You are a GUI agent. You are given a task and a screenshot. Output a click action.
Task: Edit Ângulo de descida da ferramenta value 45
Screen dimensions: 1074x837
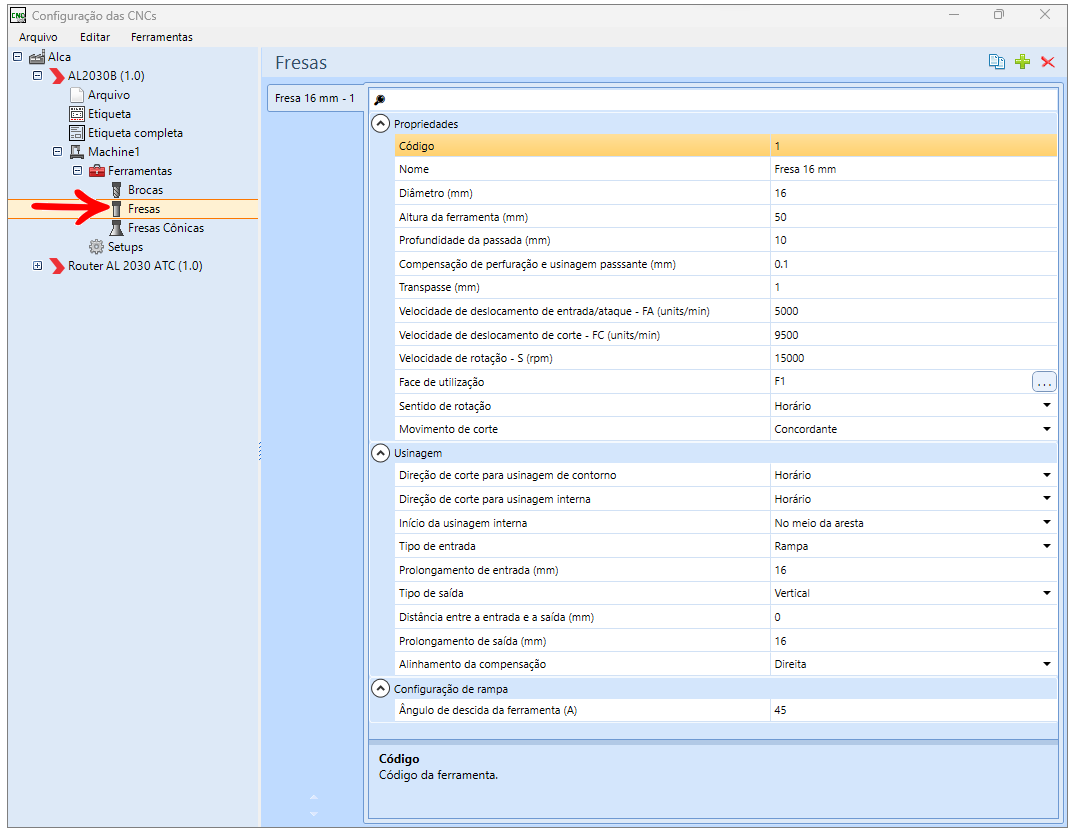(913, 710)
